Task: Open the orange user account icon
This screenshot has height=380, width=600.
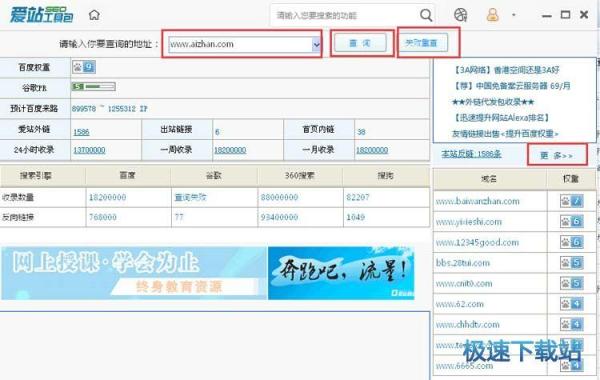Action: pyautogui.click(x=492, y=15)
